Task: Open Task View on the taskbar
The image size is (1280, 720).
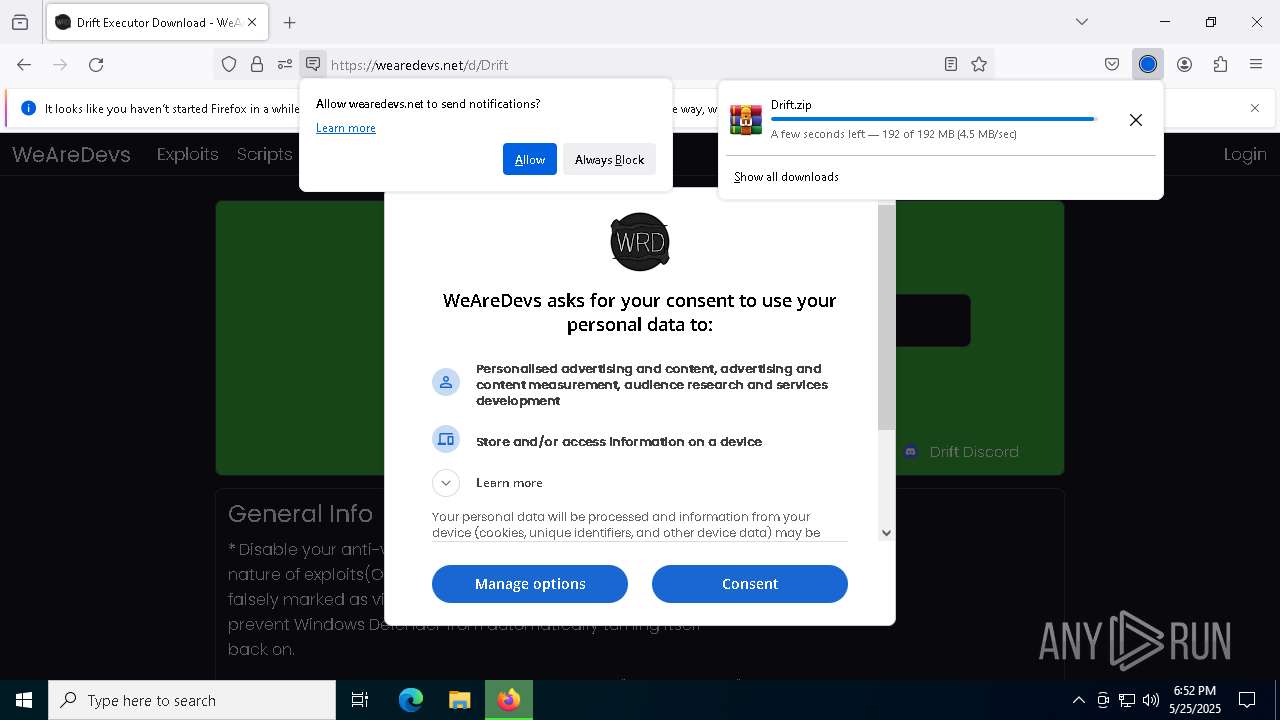Action: [360, 700]
